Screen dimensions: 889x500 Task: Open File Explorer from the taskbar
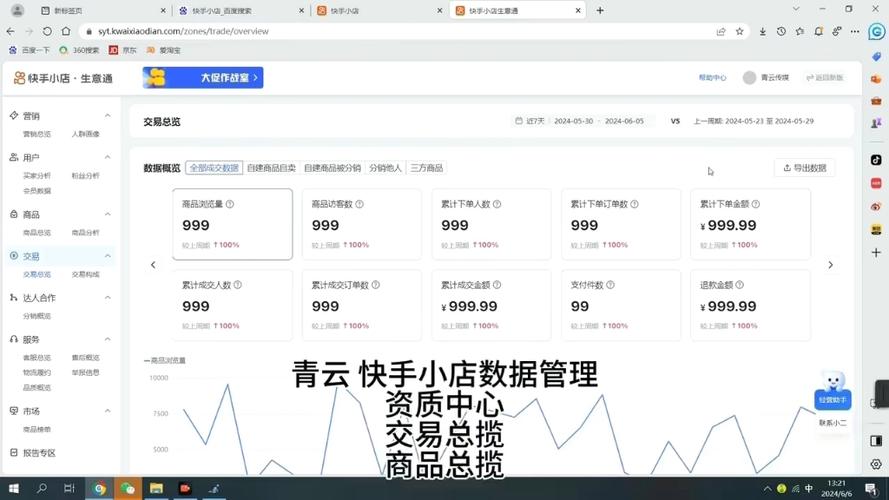pos(156,488)
